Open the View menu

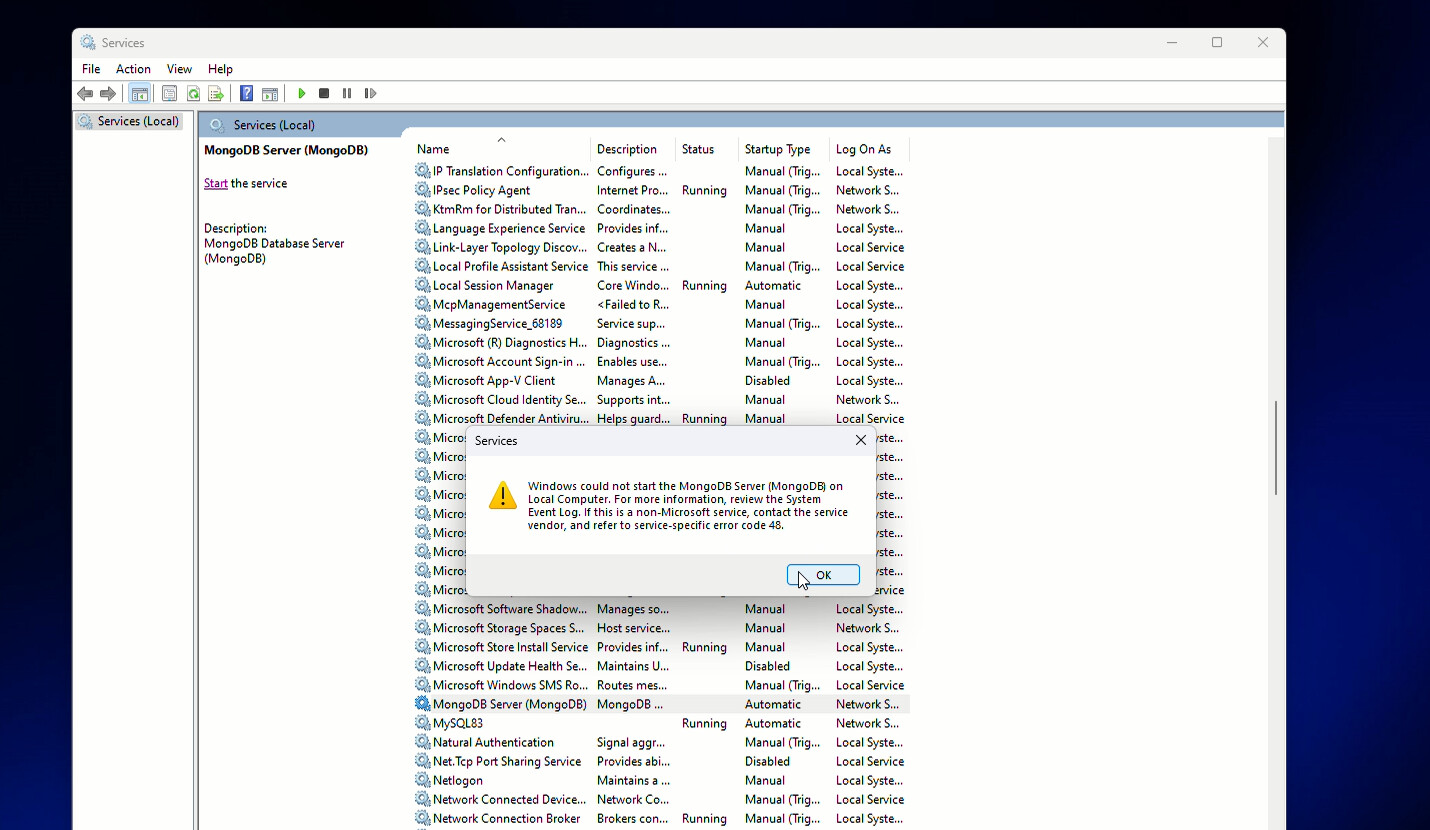click(179, 69)
